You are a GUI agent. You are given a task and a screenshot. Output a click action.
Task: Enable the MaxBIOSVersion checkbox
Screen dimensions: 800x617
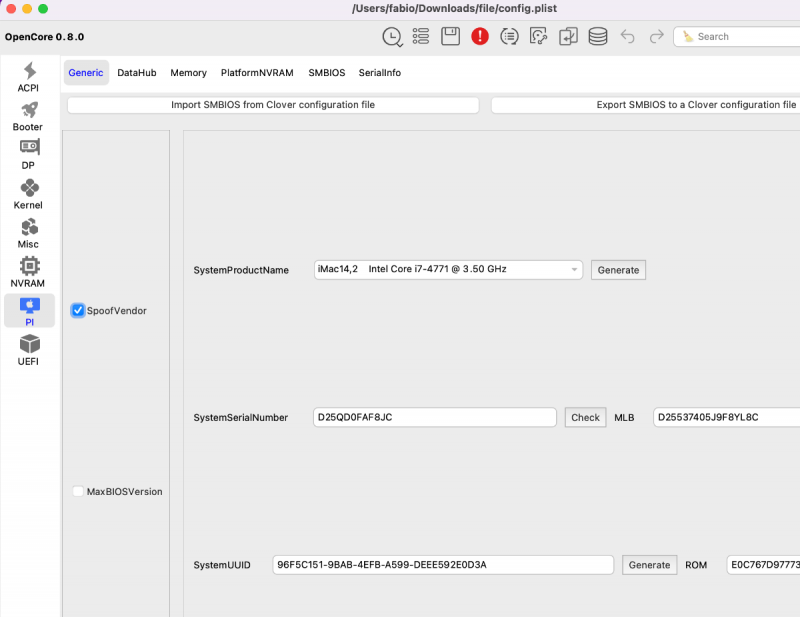[78, 491]
